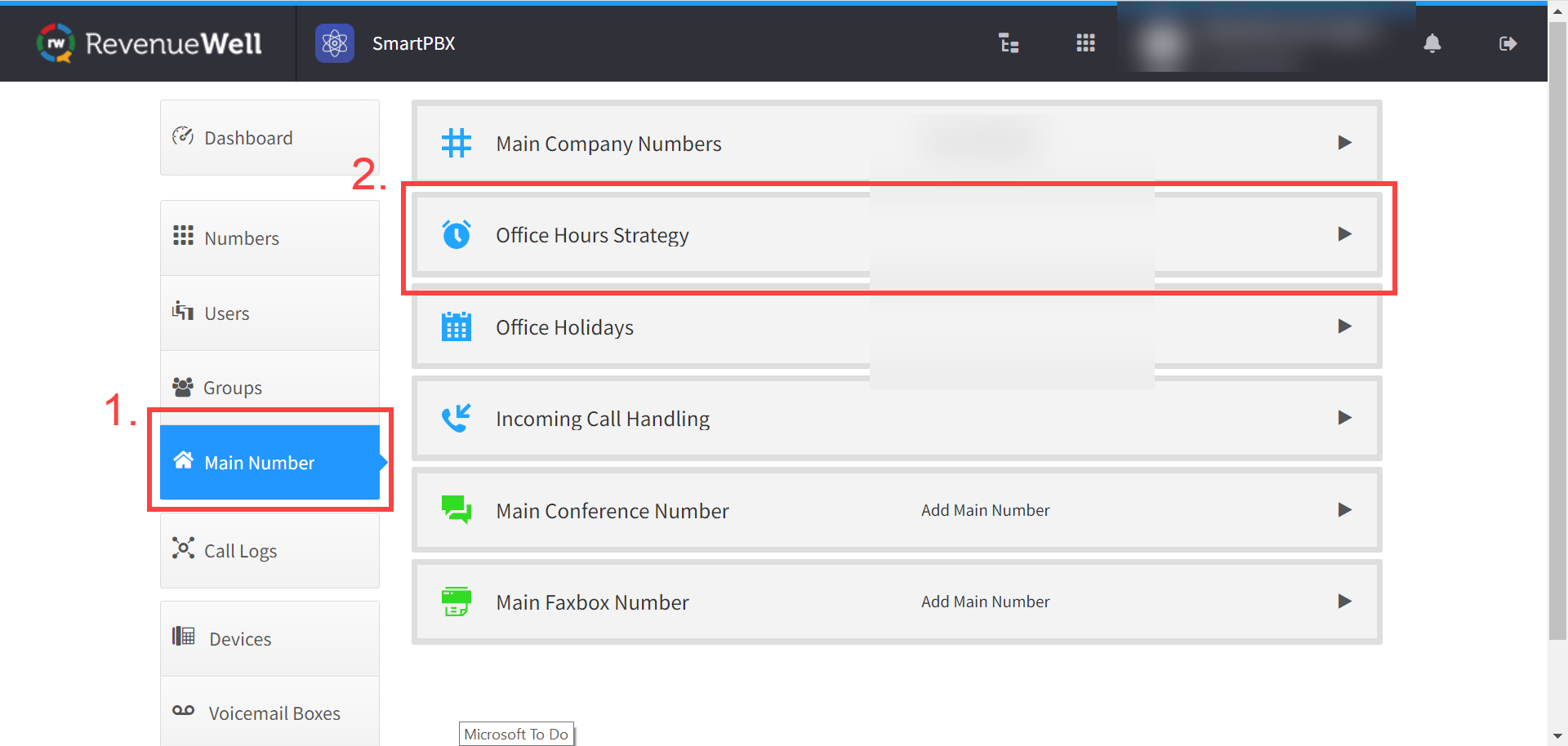
Task: Click the calendar icon for Office Holidays
Action: click(x=457, y=326)
